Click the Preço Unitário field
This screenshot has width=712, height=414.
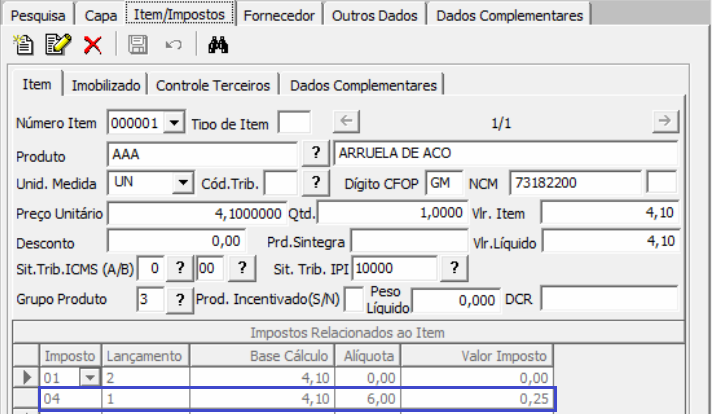[x=197, y=213]
